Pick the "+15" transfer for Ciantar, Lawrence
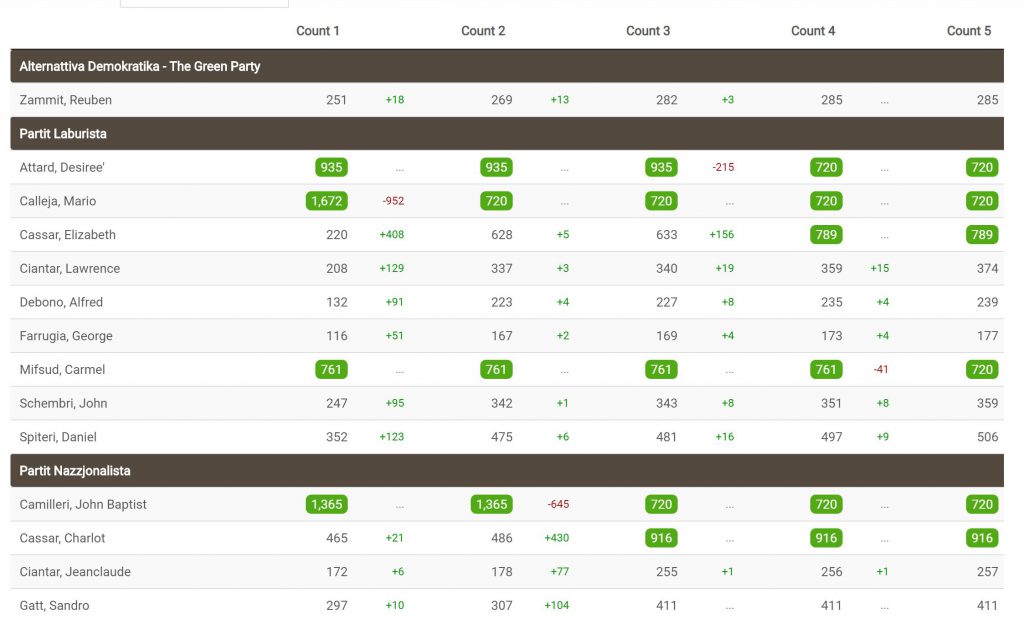Viewport: 1024px width, 634px height. click(x=880, y=268)
